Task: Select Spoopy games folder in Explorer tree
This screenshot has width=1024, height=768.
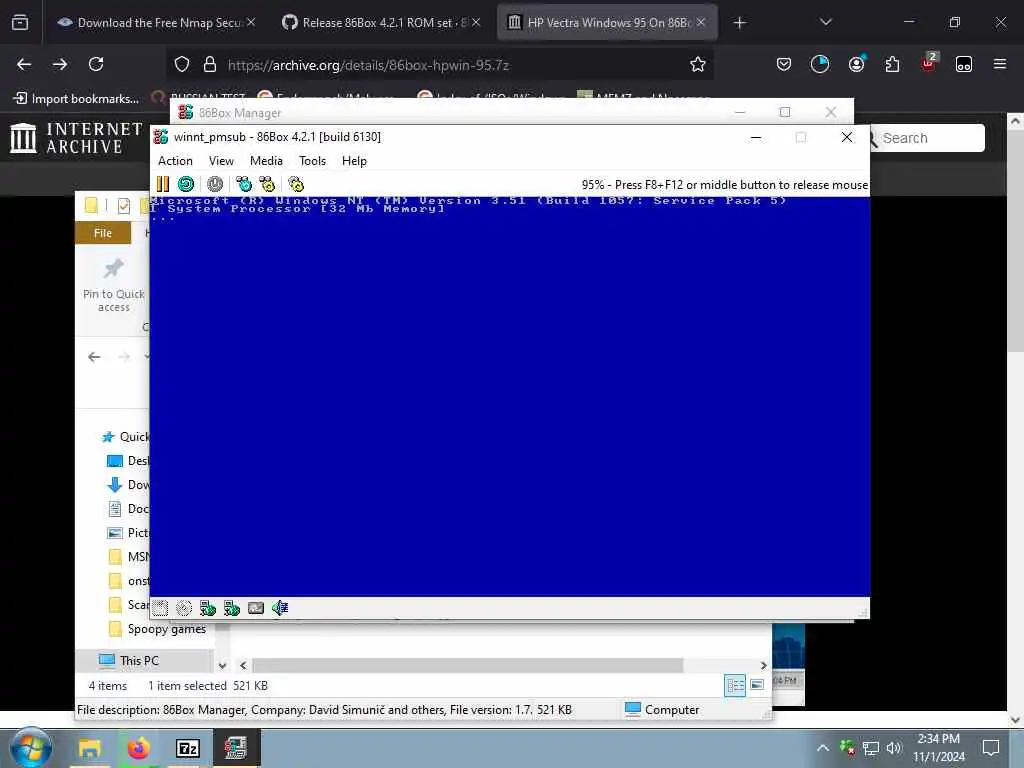Action: point(158,629)
